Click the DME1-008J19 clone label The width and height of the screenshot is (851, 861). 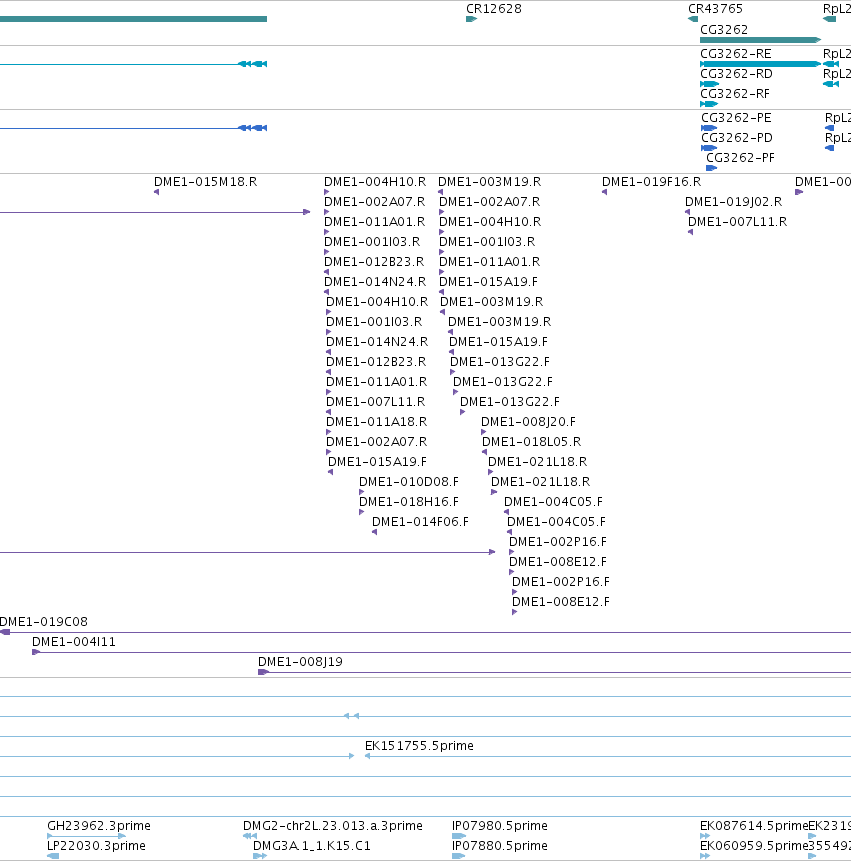[x=300, y=662]
